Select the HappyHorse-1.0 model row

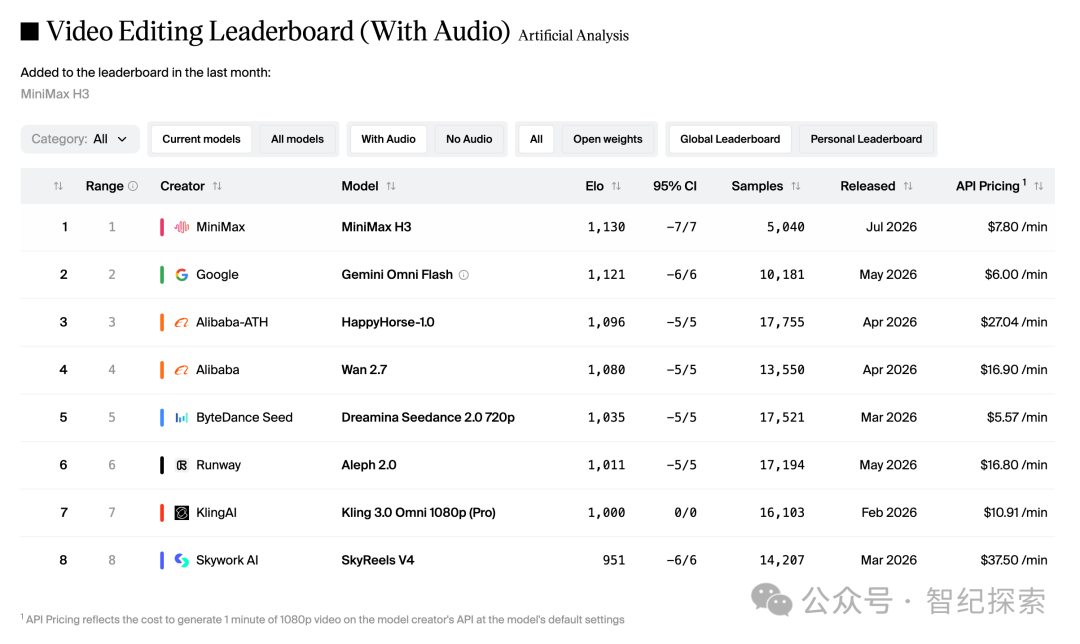point(537,322)
